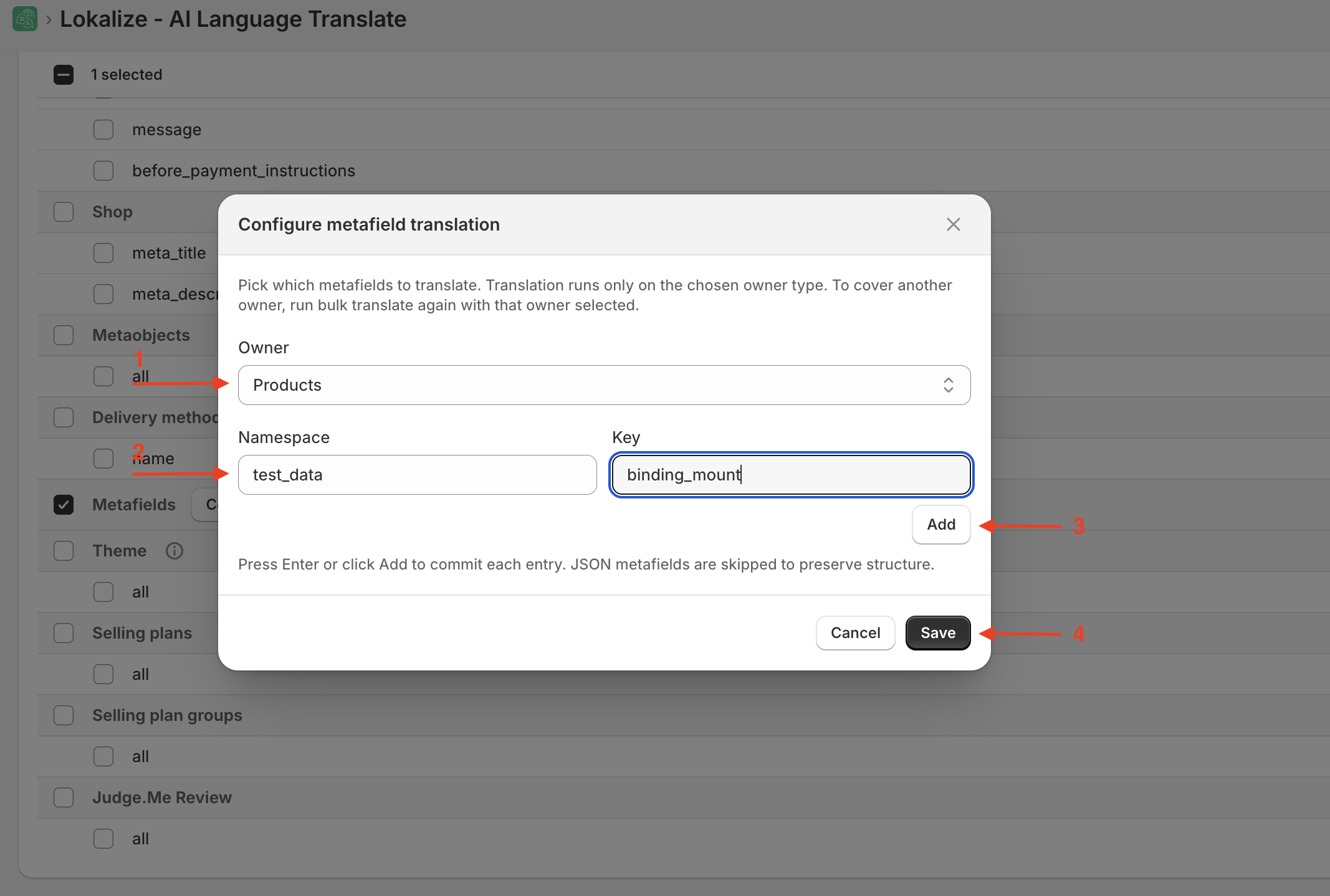This screenshot has width=1330, height=896.
Task: Check the 'all' checkbox under Selling plan groups
Action: pyautogui.click(x=103, y=756)
